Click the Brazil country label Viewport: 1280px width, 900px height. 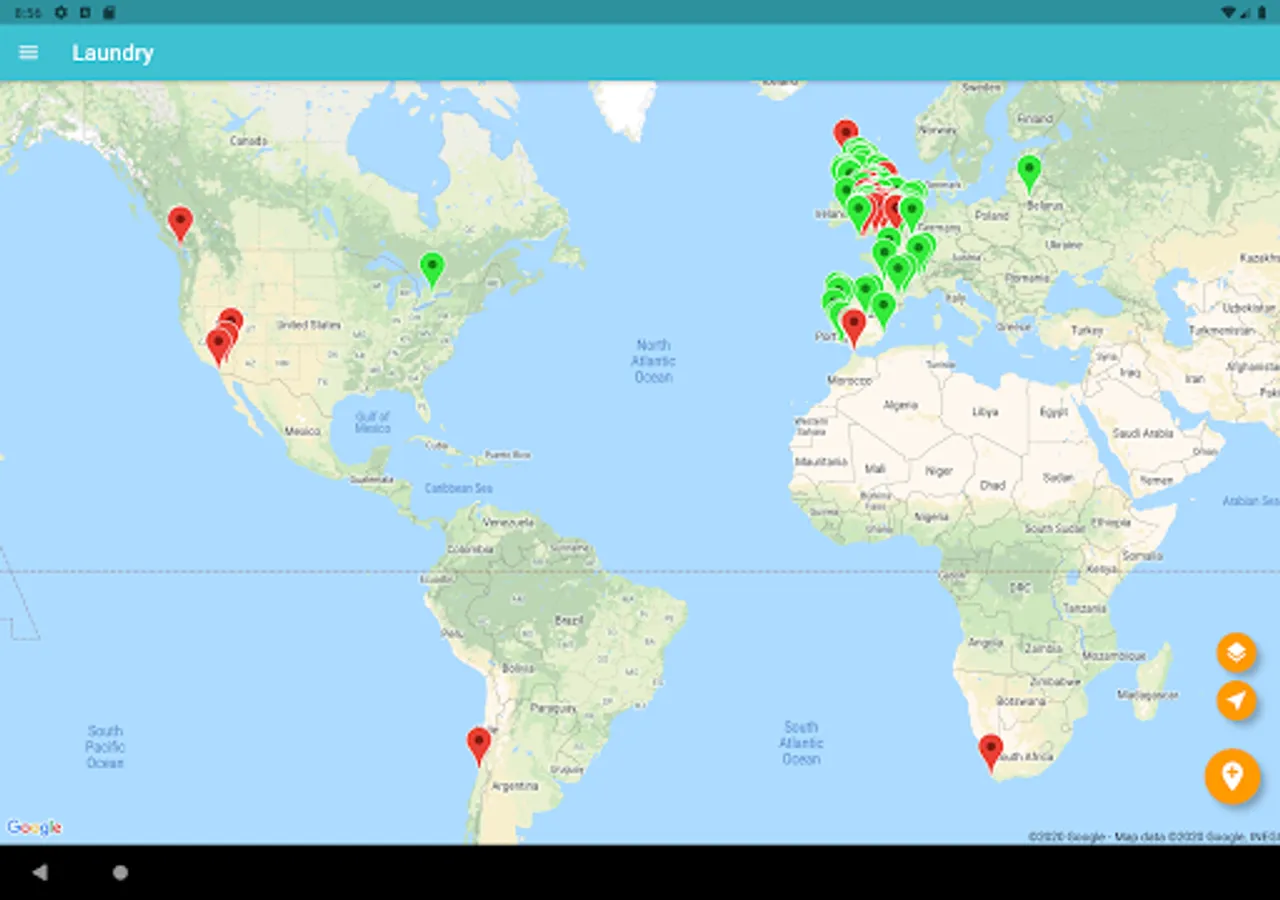point(569,621)
